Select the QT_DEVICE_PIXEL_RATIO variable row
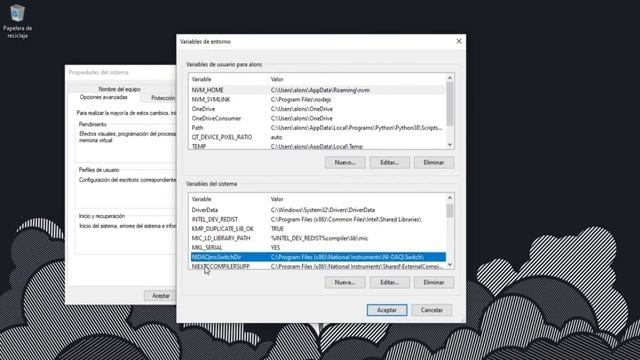640x360 pixels. pos(318,137)
